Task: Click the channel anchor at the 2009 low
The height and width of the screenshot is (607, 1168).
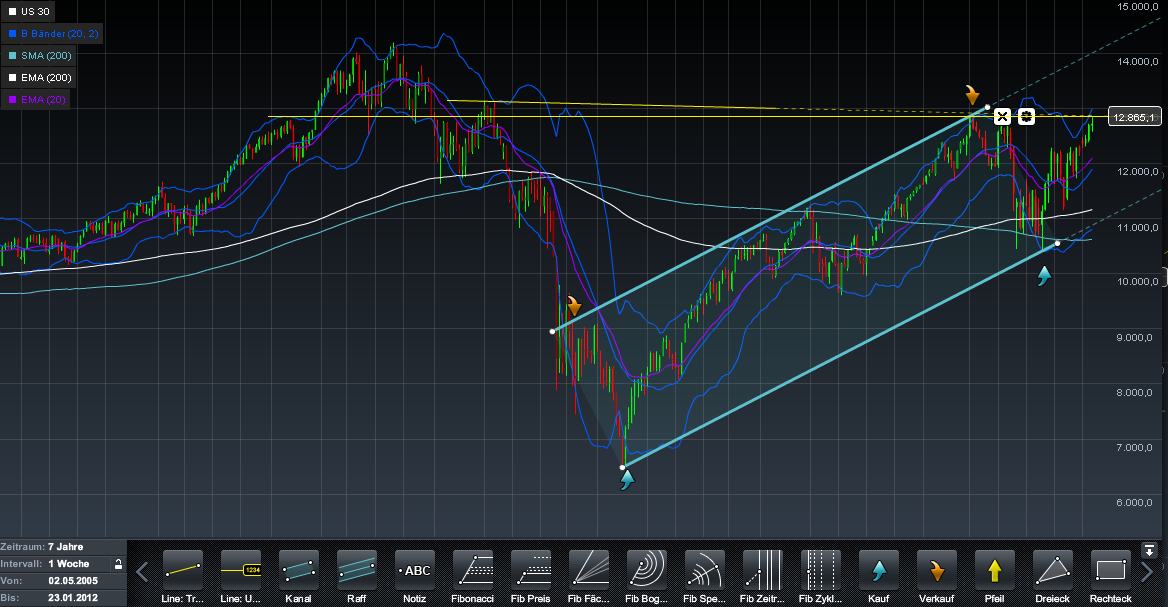Action: [623, 467]
